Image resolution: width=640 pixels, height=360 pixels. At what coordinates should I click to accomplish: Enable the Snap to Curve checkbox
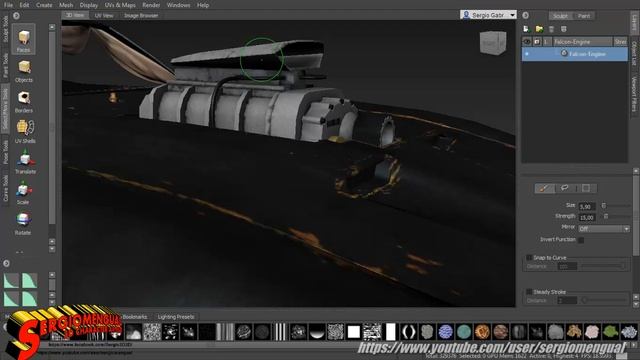pos(529,258)
